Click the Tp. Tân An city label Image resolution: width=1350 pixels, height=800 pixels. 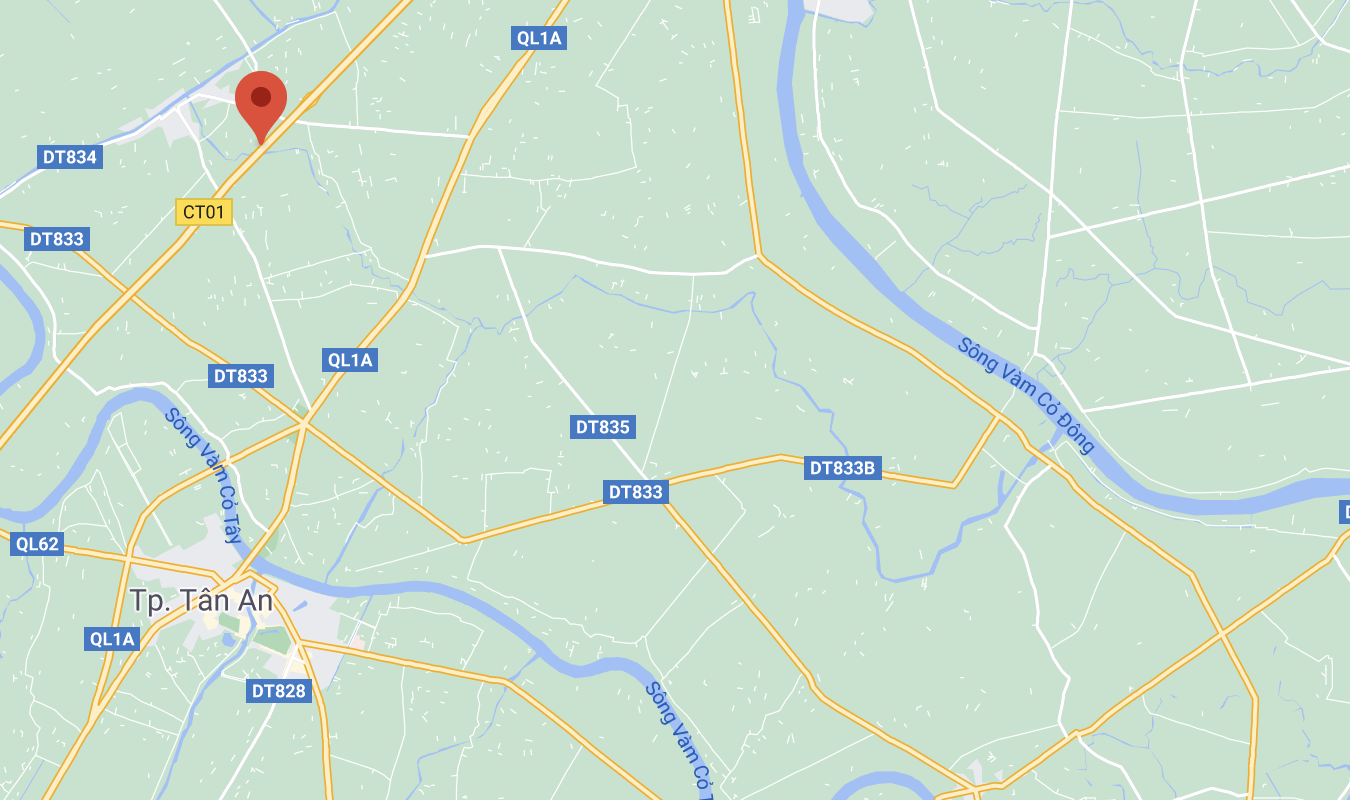point(201,601)
